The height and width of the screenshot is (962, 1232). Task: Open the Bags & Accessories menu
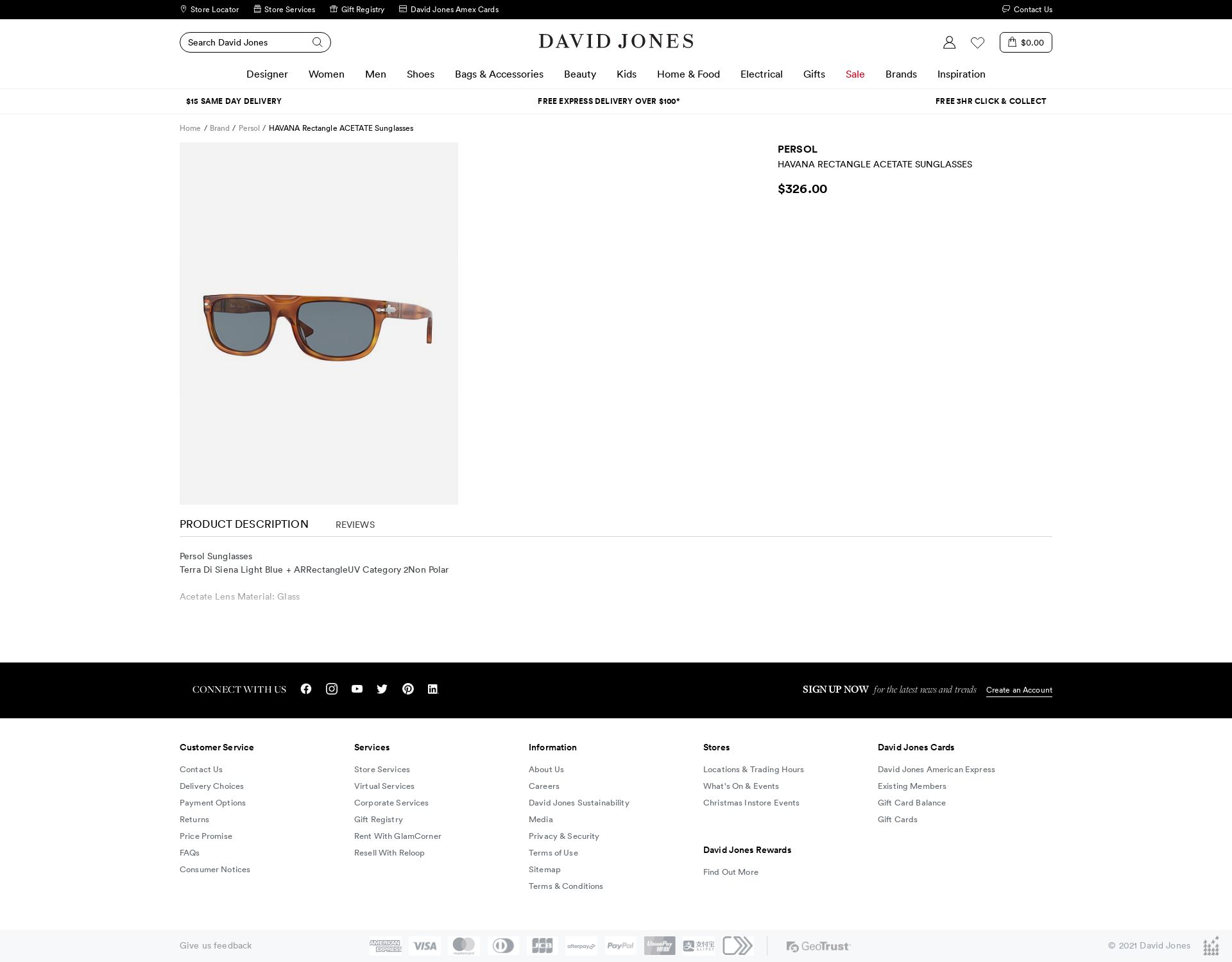tap(499, 74)
